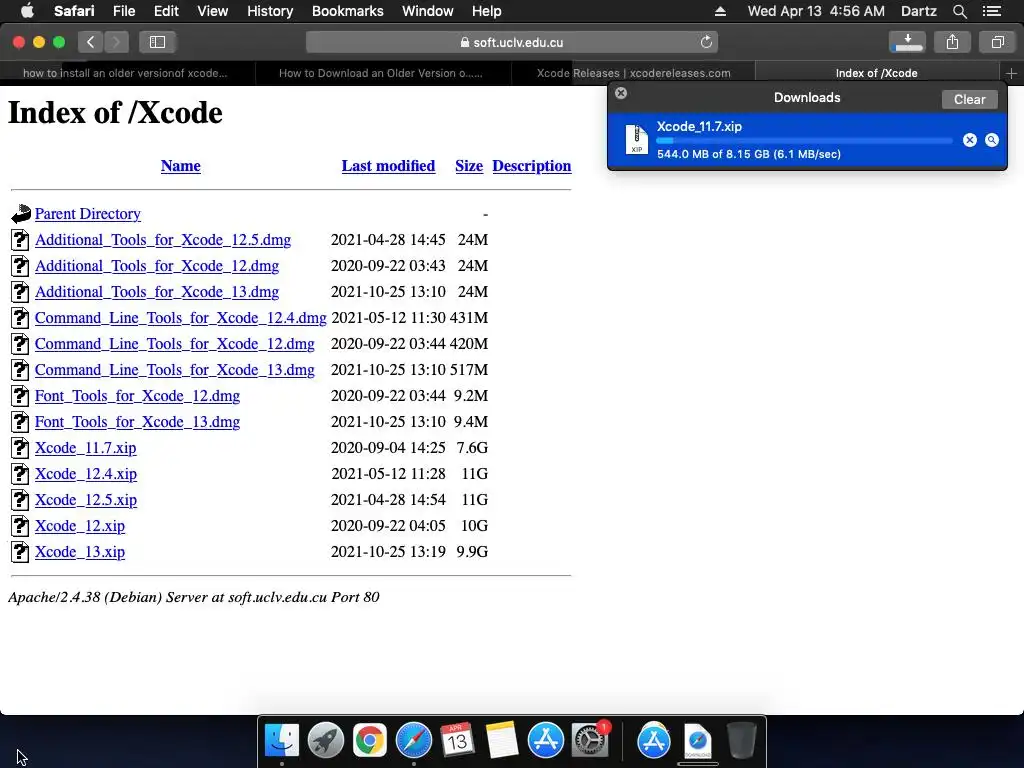The image size is (1024, 768).
Task: Click the '2021-10-25 13:19' modified date
Action: (388, 552)
